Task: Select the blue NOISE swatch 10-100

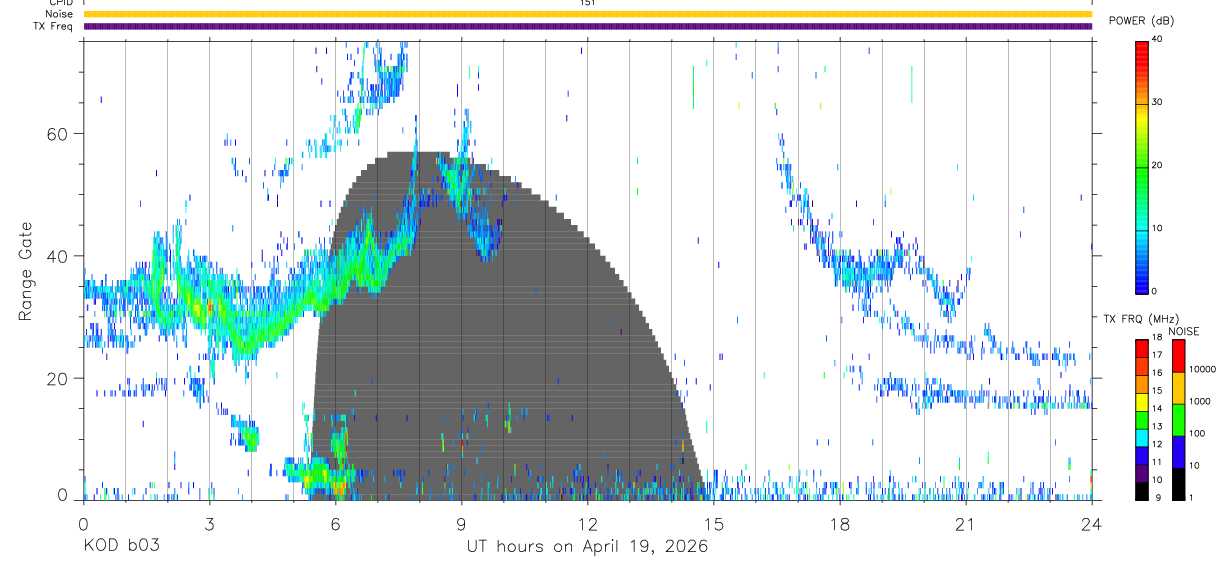Action: point(1178,452)
